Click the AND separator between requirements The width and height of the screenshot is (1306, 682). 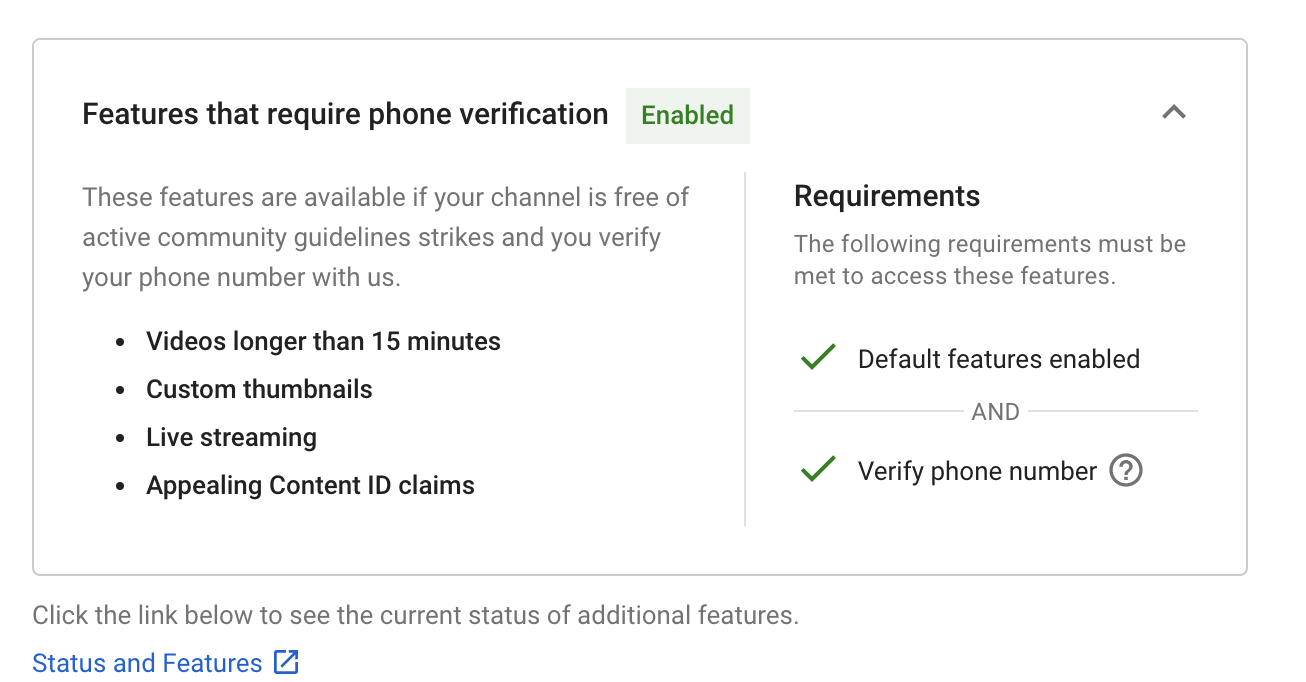995,412
